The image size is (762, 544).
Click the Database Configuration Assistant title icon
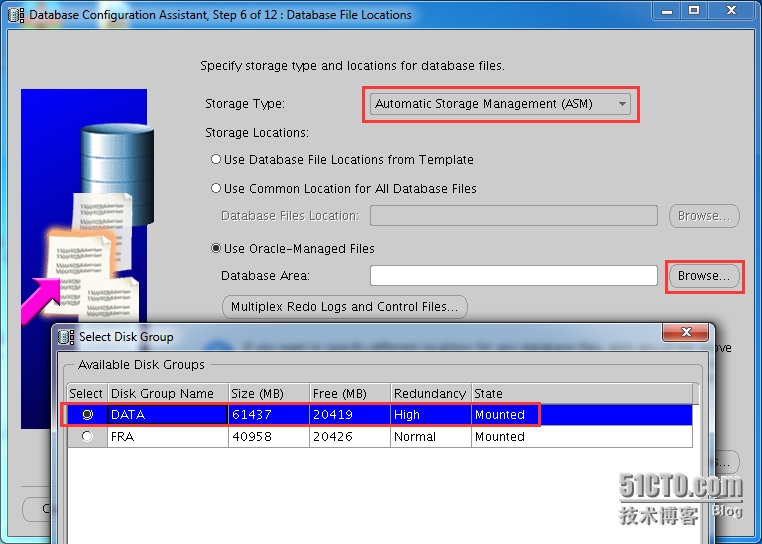16,15
